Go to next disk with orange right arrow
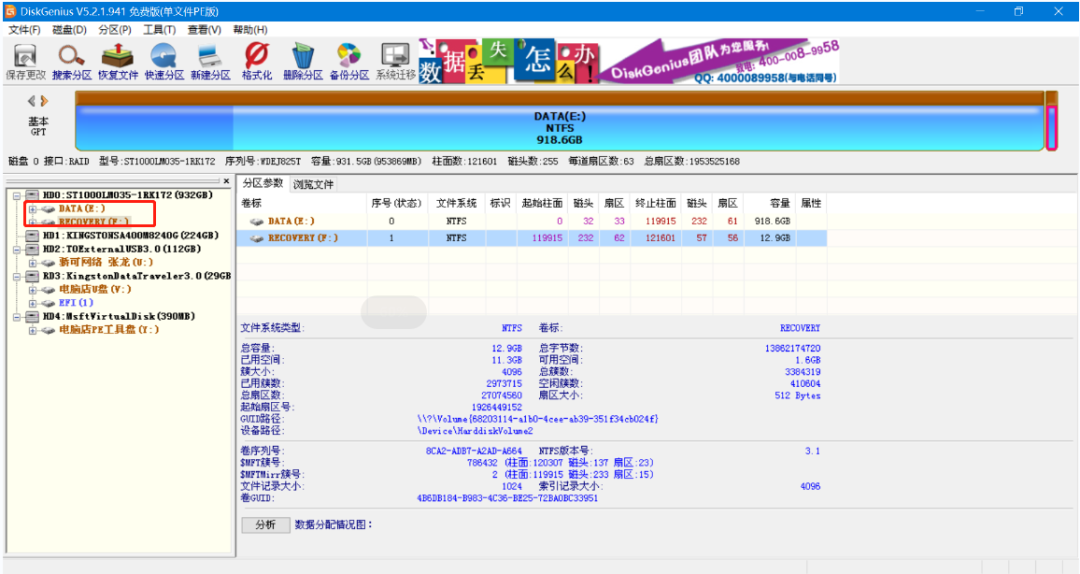Viewport: 1080px width, 574px height. click(x=44, y=101)
